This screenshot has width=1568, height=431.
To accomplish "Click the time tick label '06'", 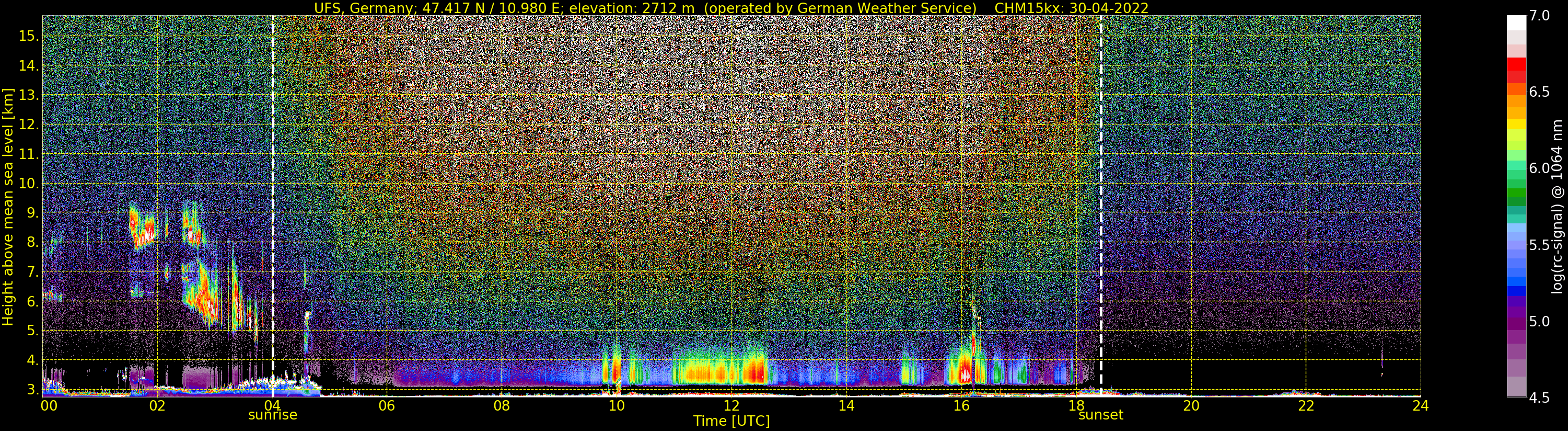I will [x=387, y=406].
